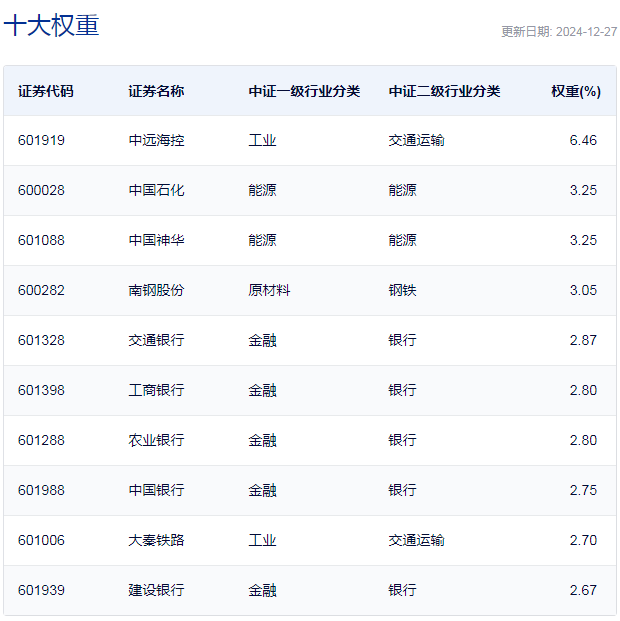Click 3.25 weight in the 中国石化 row

click(x=583, y=190)
